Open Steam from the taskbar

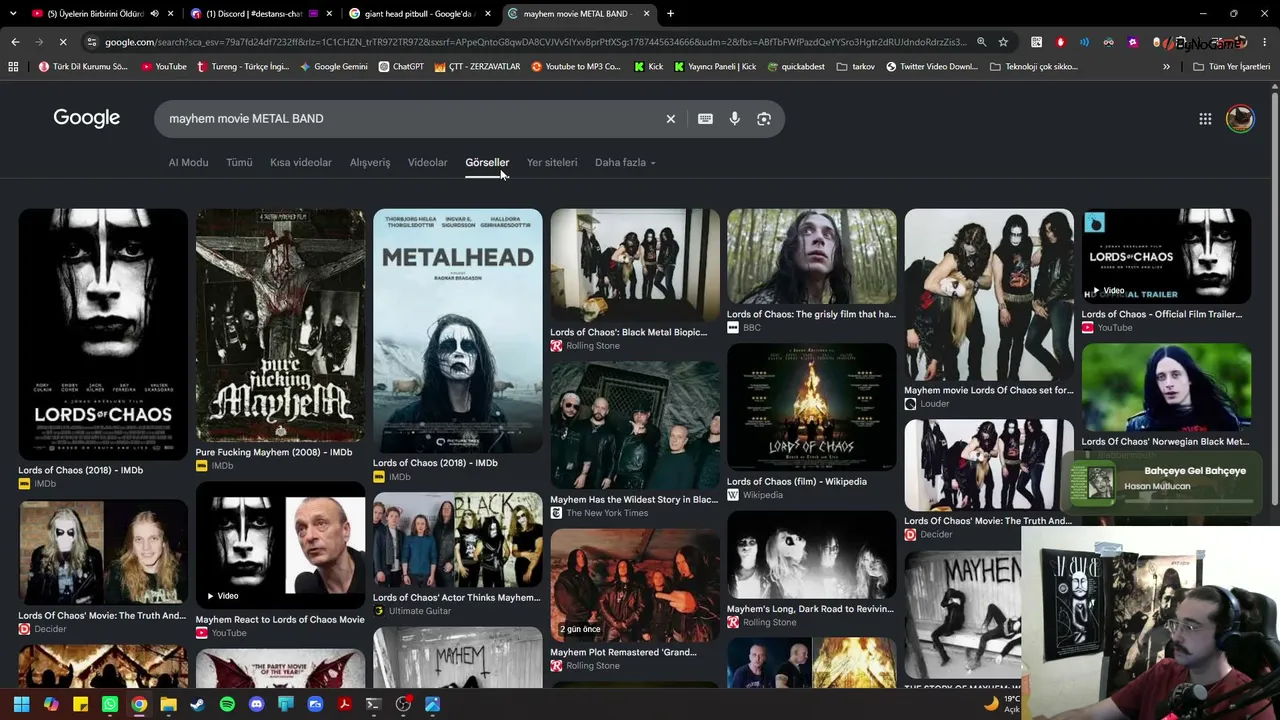[198, 704]
